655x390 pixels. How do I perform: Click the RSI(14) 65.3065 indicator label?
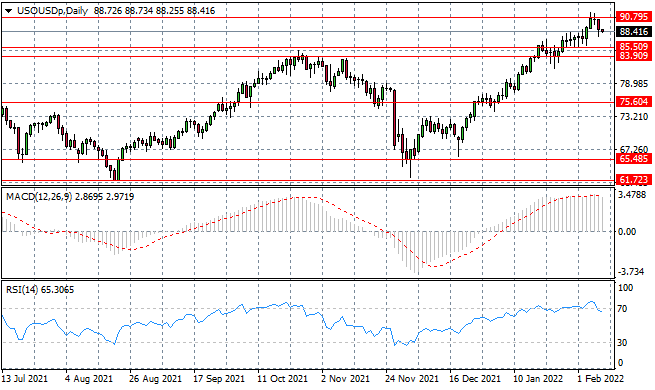tap(40, 290)
